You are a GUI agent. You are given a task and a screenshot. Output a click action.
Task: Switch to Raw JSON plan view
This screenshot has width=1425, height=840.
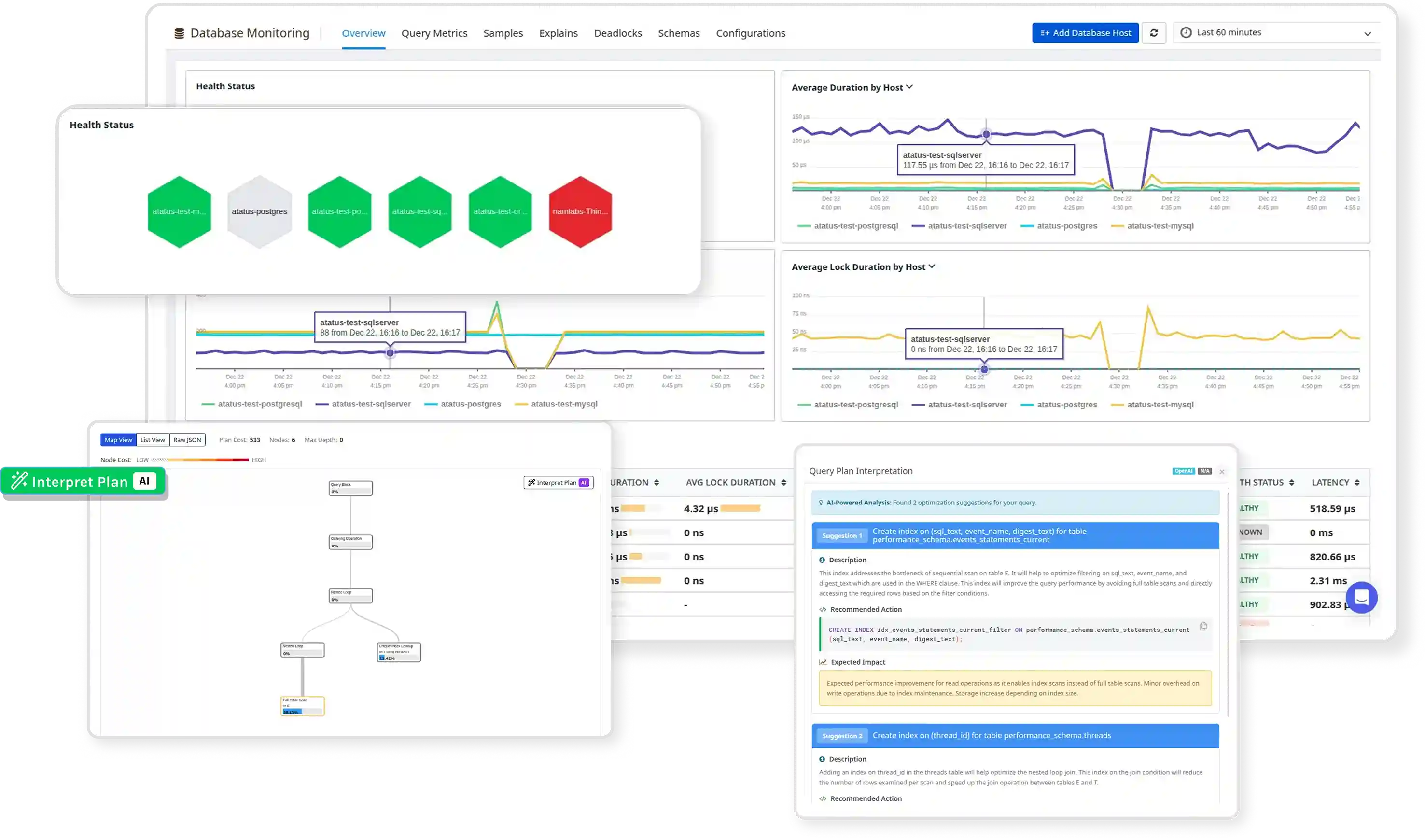coord(187,439)
